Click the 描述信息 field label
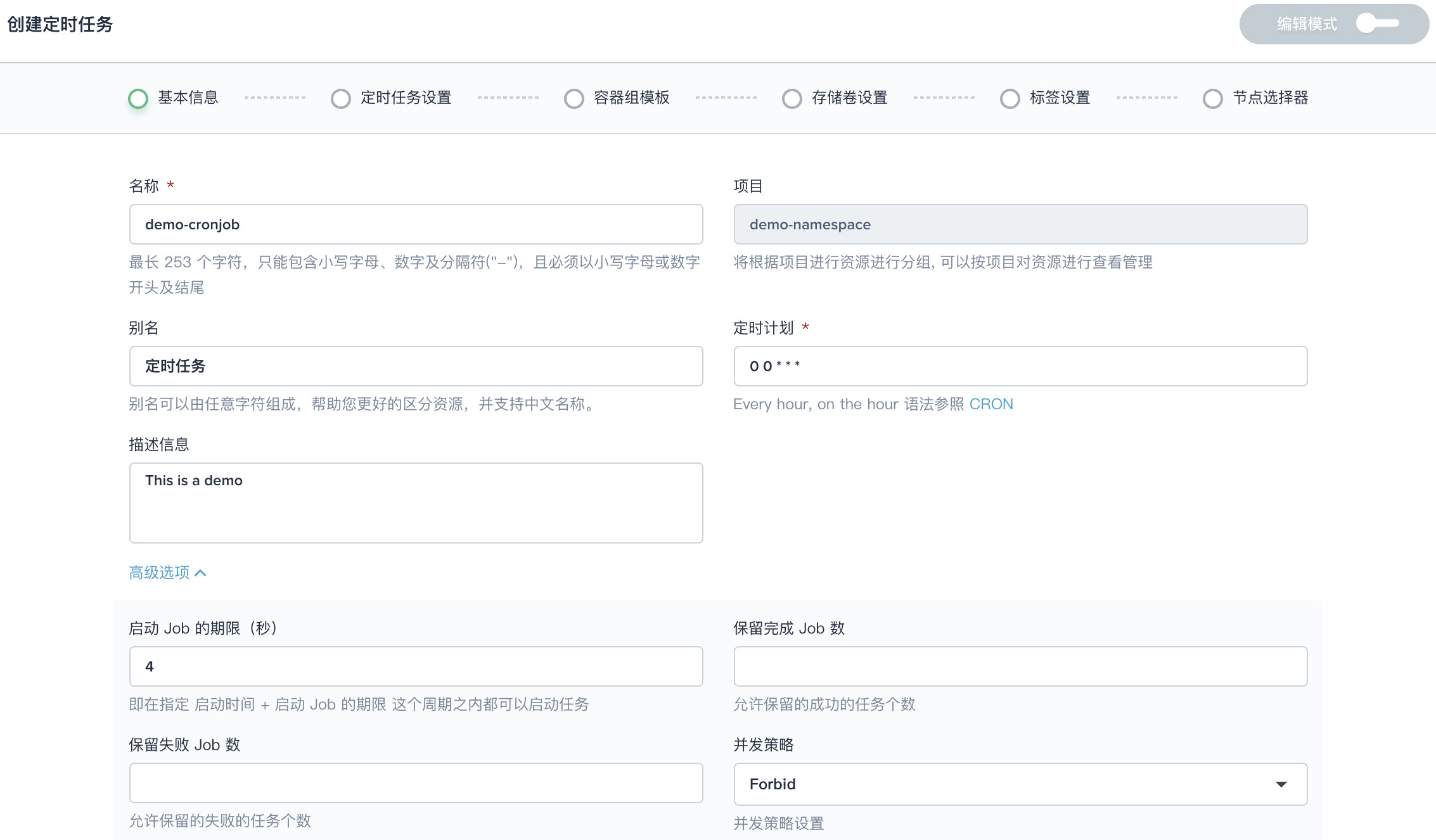Image resolution: width=1436 pixels, height=840 pixels. tap(159, 445)
